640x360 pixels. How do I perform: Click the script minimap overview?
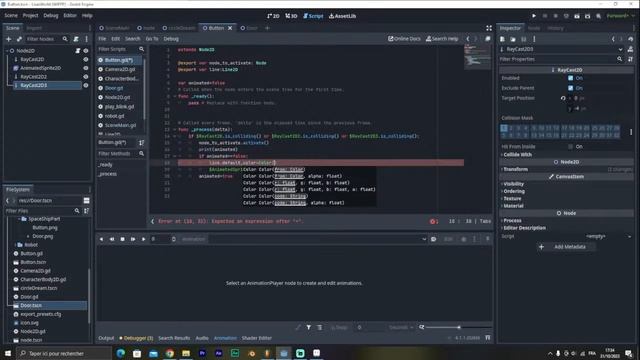point(477,57)
